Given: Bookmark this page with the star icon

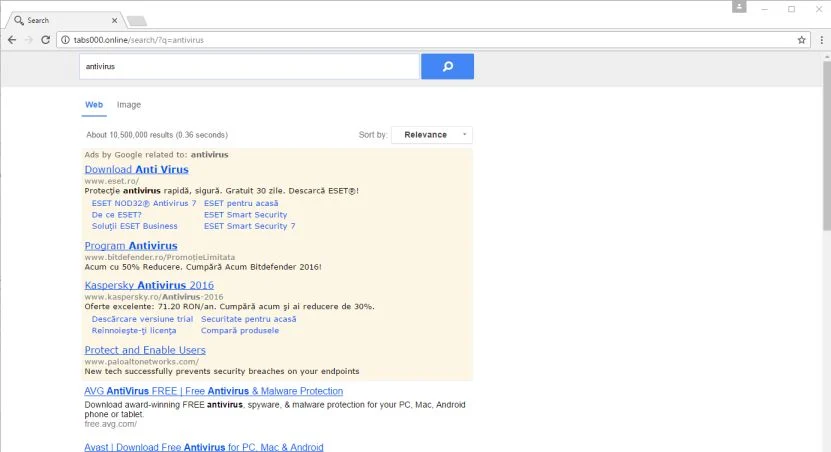Looking at the screenshot, I should pyautogui.click(x=801, y=40).
